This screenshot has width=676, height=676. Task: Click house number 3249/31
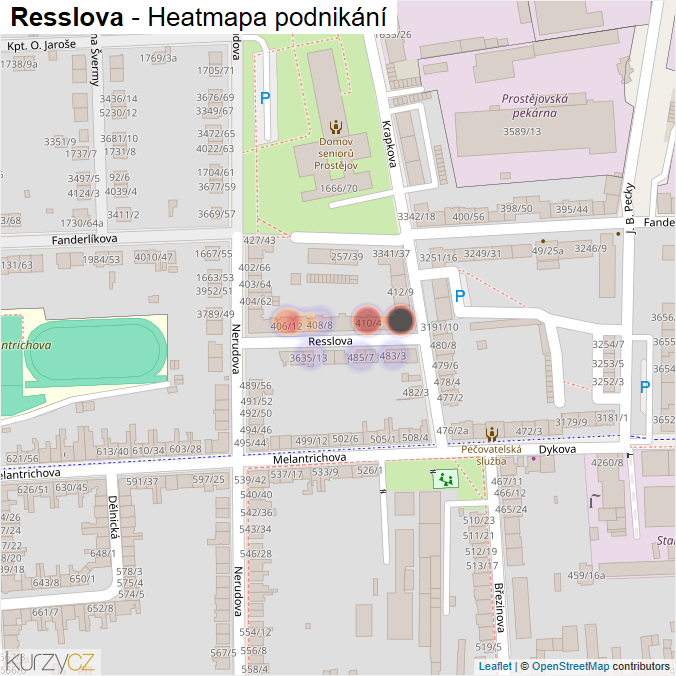click(x=482, y=254)
